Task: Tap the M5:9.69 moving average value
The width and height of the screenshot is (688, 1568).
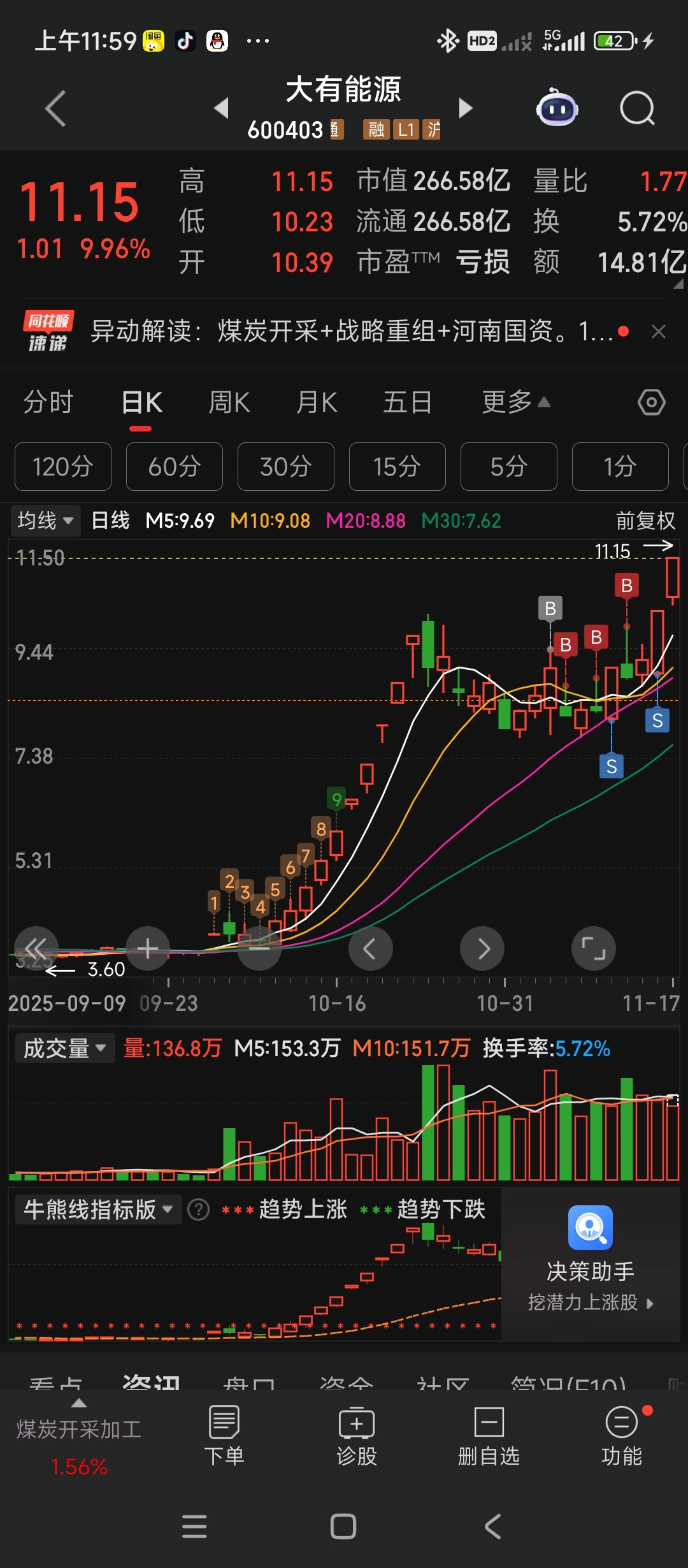Action: (180, 521)
